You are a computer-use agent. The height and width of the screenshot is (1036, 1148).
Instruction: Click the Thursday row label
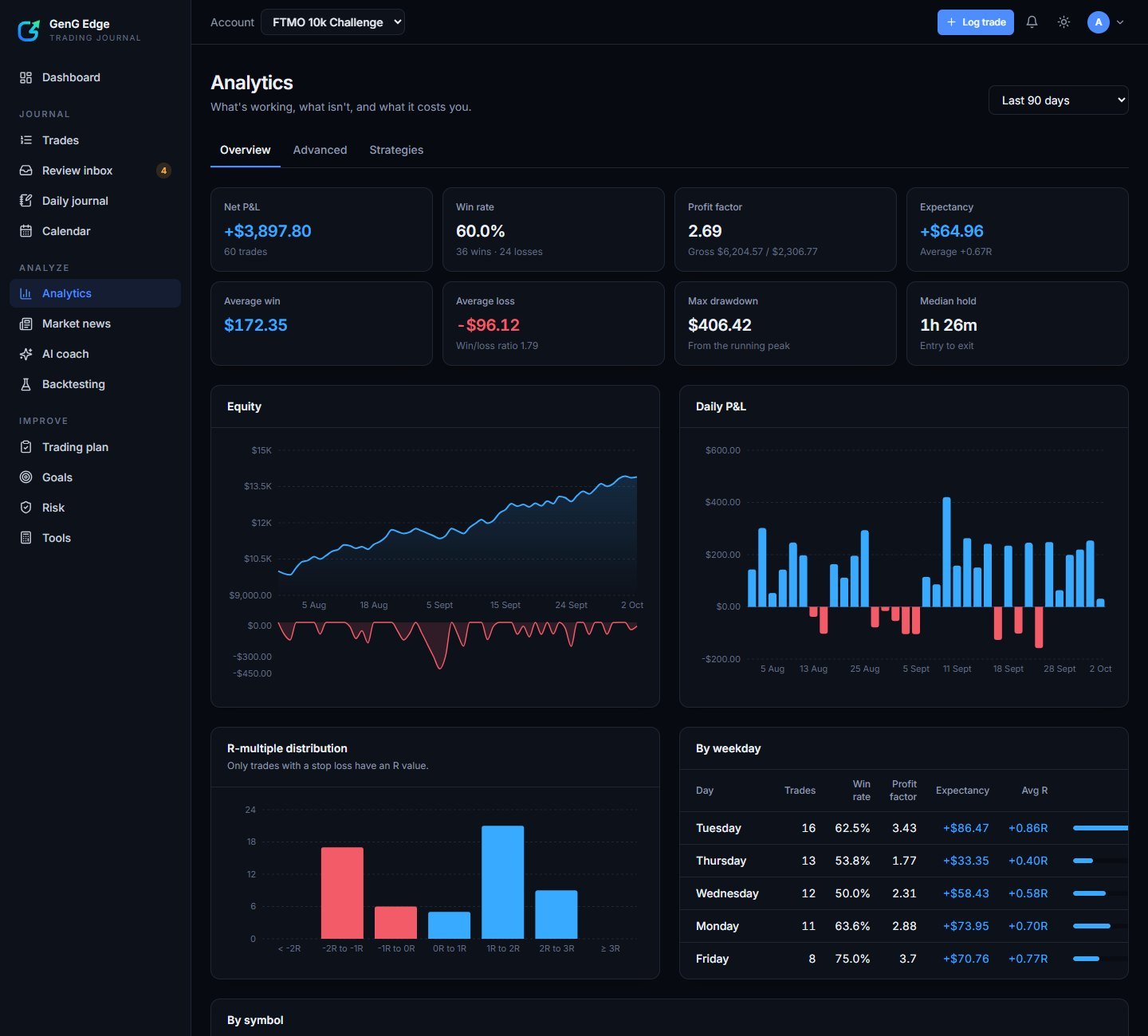coord(721,861)
